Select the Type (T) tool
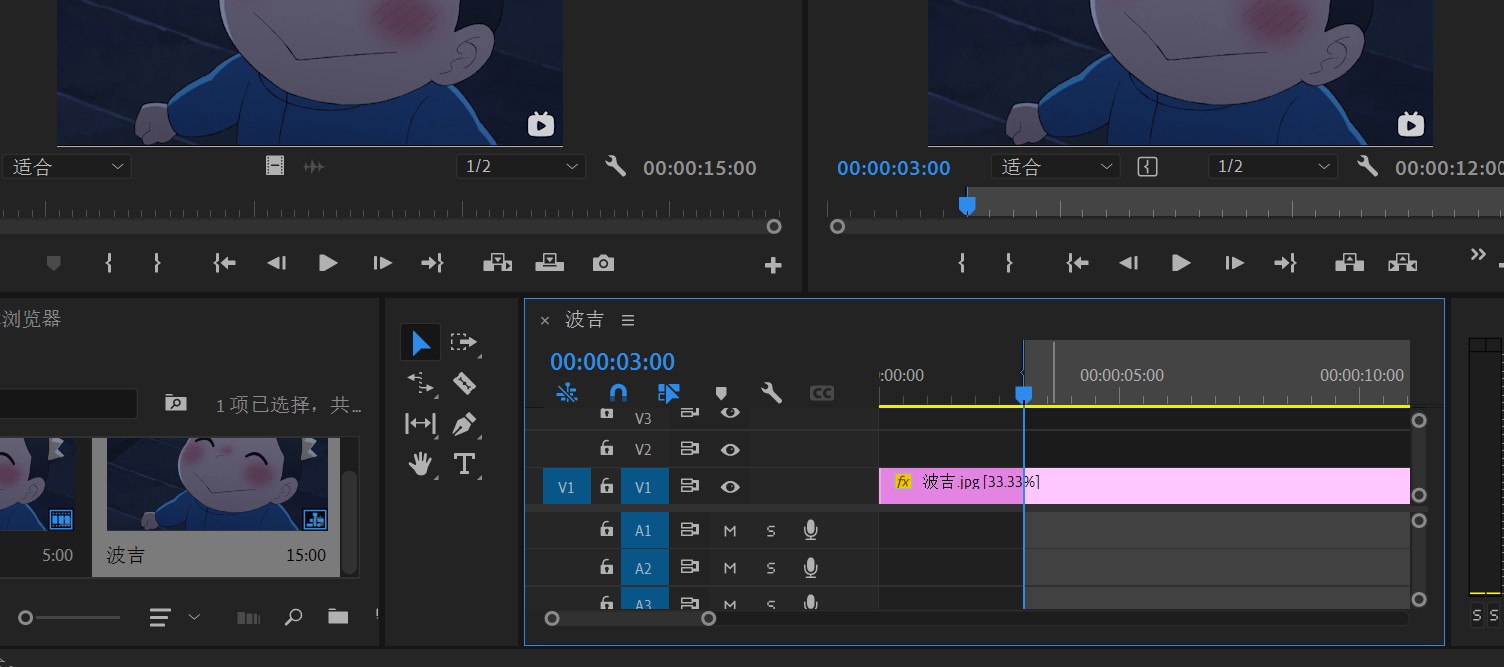The height and width of the screenshot is (667, 1504). coord(464,464)
